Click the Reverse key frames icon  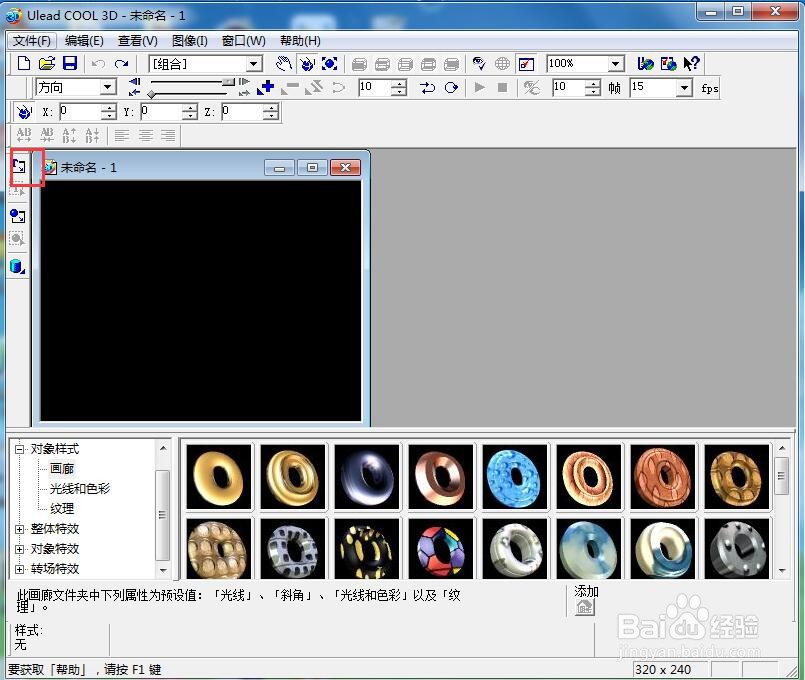(x=314, y=88)
